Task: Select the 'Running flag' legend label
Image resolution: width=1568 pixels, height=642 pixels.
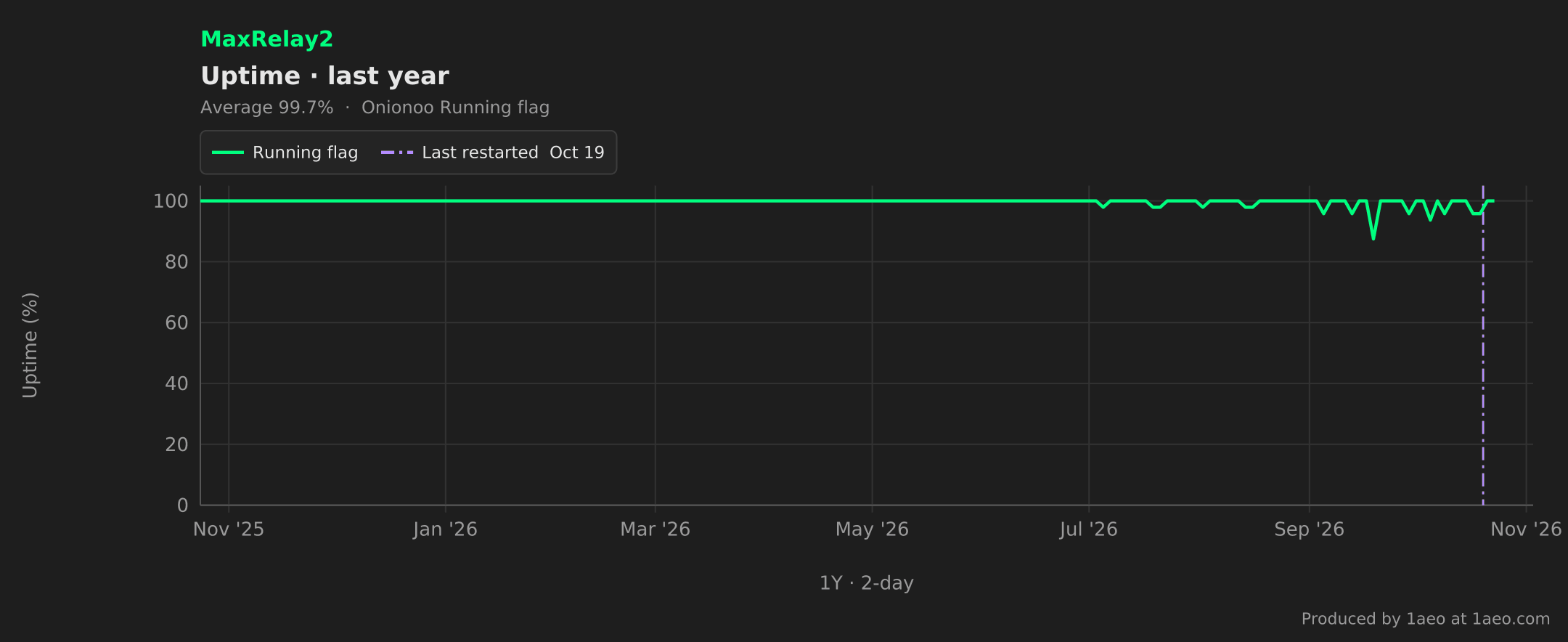Action: coord(305,153)
